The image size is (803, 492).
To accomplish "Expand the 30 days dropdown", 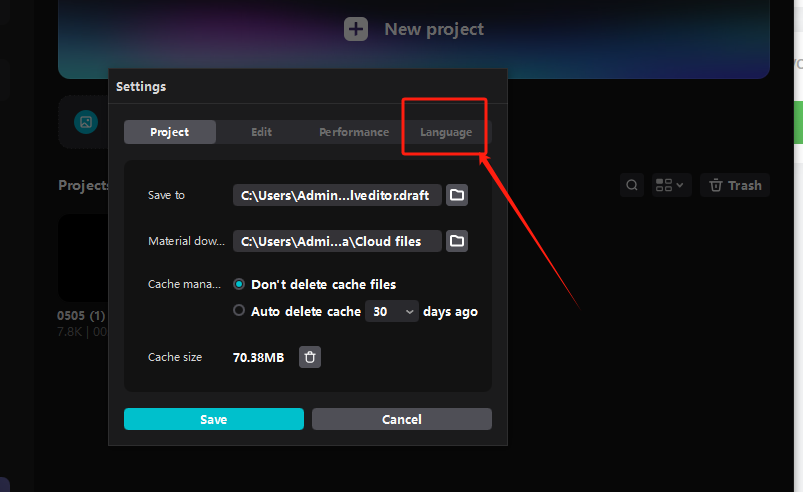I will pyautogui.click(x=392, y=312).
